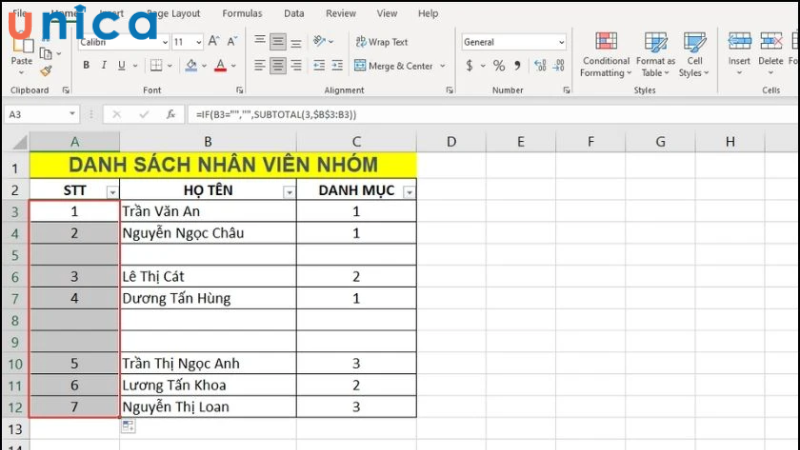The height and width of the screenshot is (450, 800).
Task: Open the Page Layout tab
Action: [173, 13]
